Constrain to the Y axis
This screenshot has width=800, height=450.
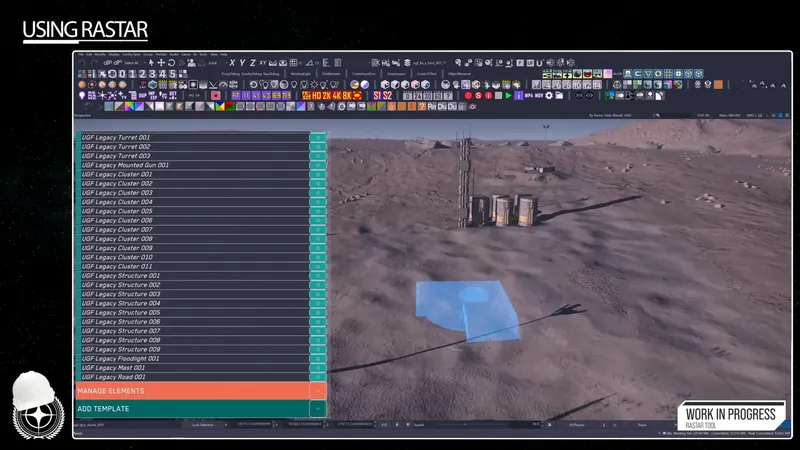[x=242, y=63]
